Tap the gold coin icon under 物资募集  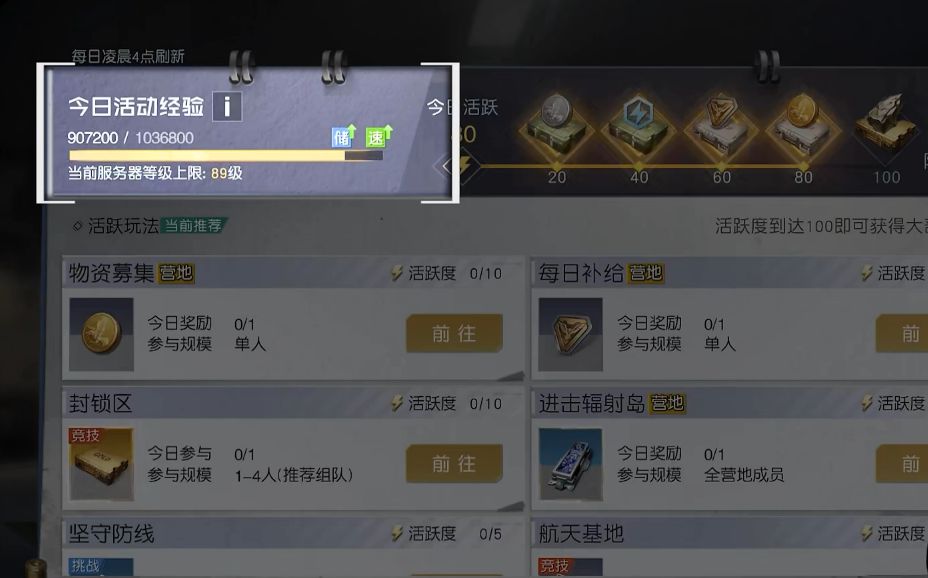tap(101, 334)
